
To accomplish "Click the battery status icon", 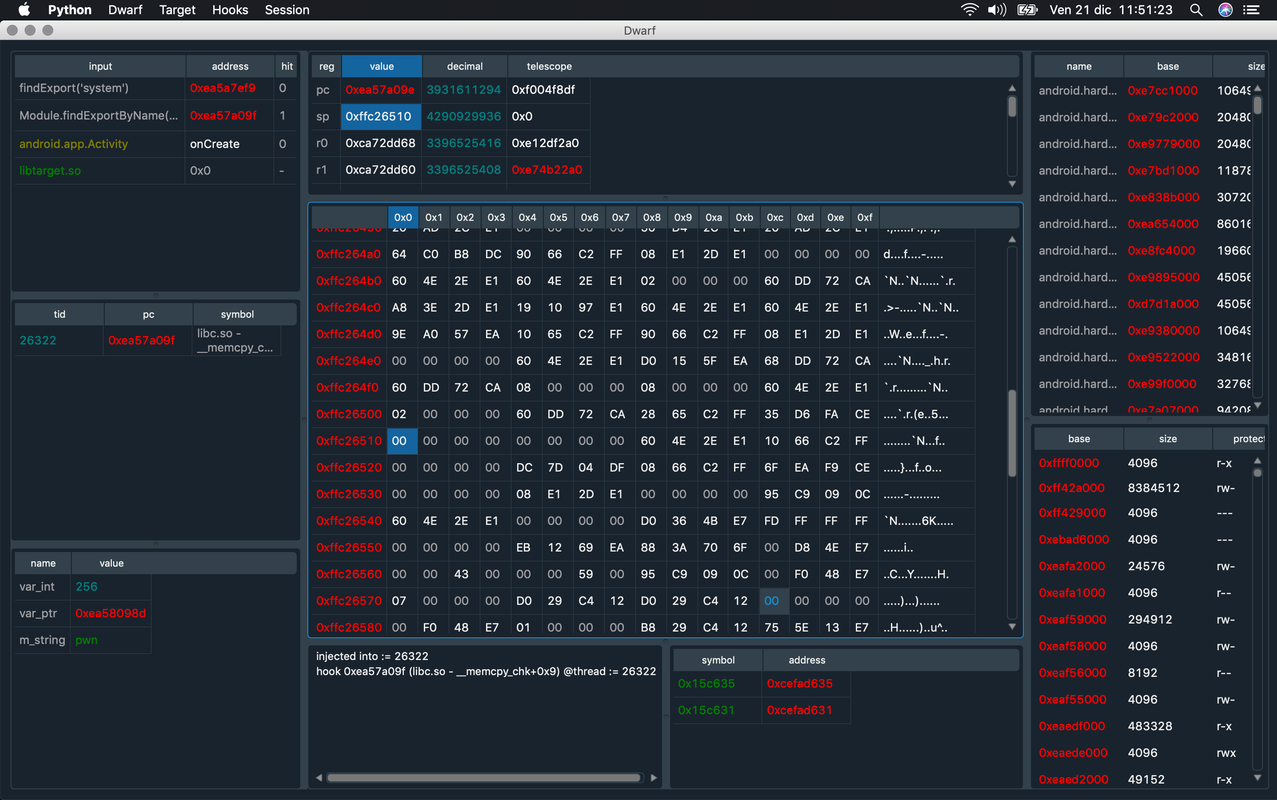I will click(1027, 10).
